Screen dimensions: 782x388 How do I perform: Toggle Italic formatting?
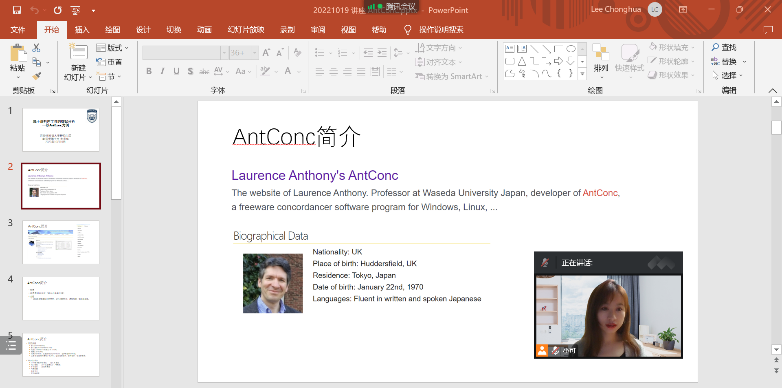pyautogui.click(x=162, y=71)
